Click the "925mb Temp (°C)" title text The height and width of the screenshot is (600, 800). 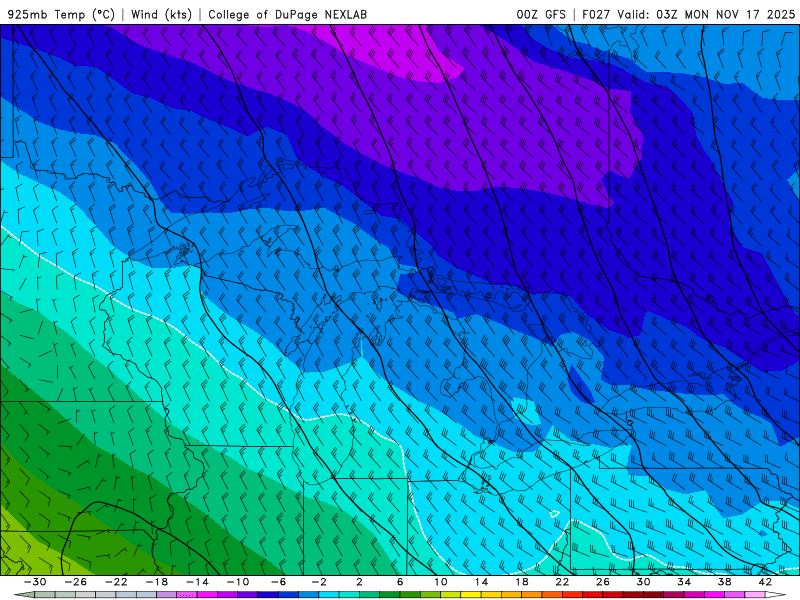tap(61, 14)
